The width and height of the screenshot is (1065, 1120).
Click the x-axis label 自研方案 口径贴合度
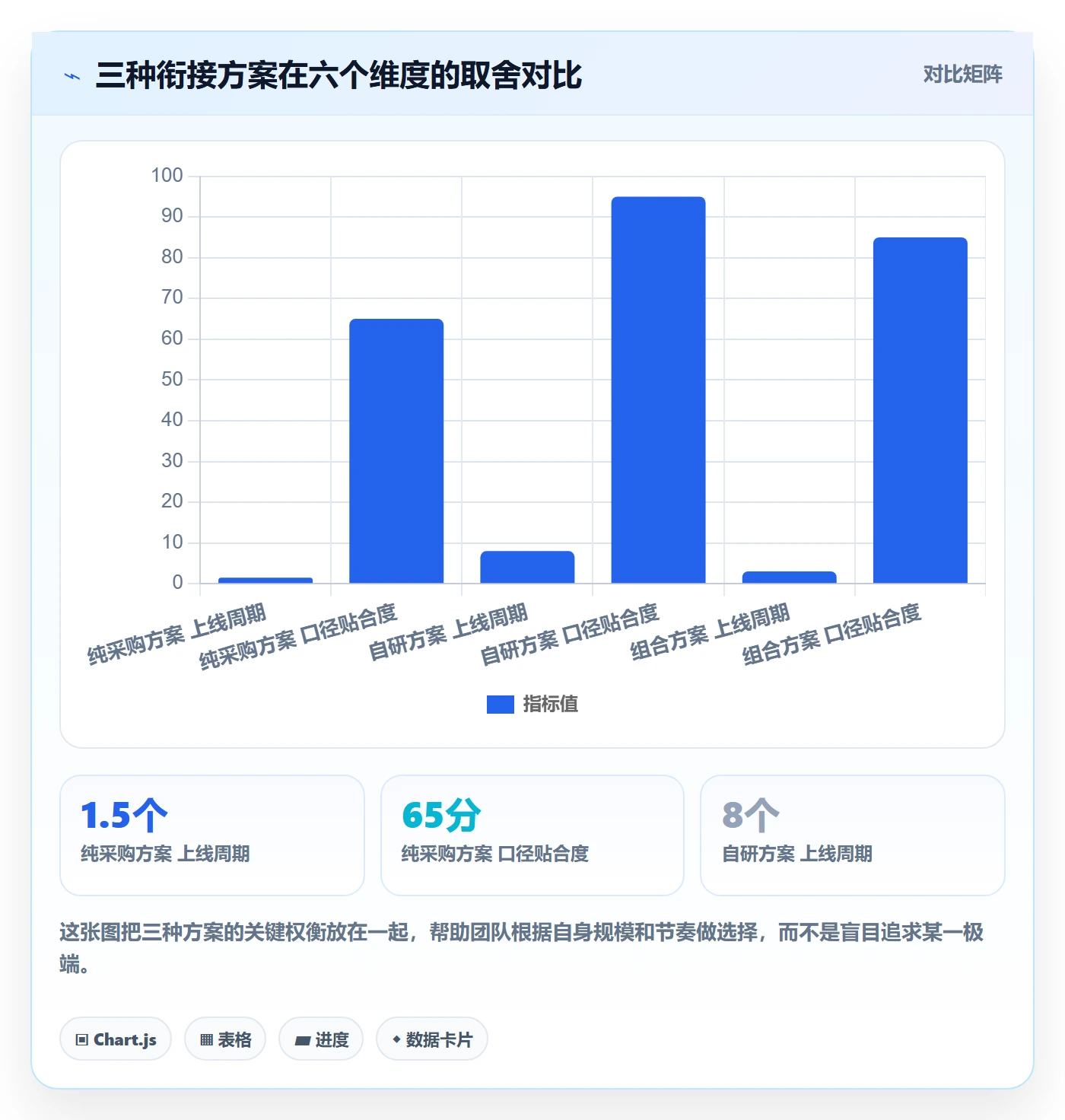(x=569, y=635)
